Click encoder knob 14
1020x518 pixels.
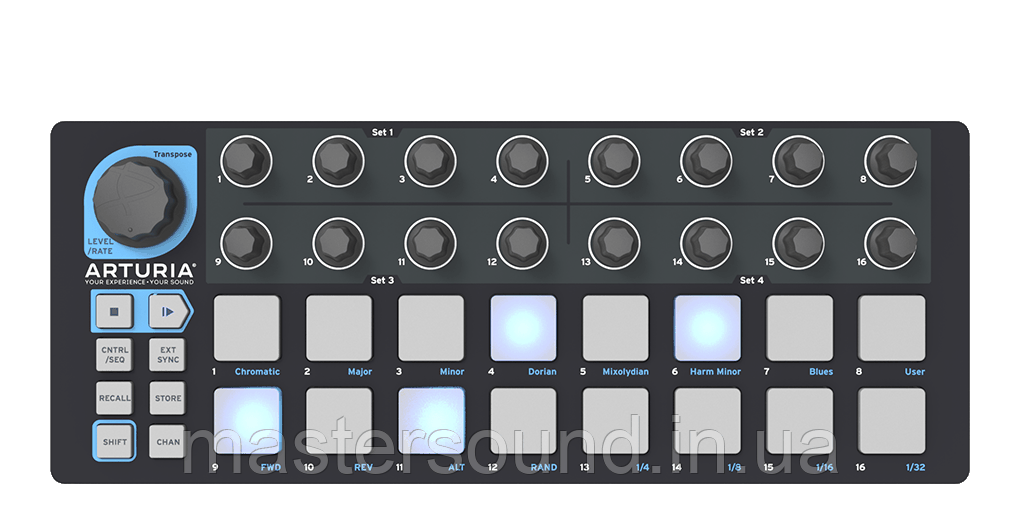706,243
